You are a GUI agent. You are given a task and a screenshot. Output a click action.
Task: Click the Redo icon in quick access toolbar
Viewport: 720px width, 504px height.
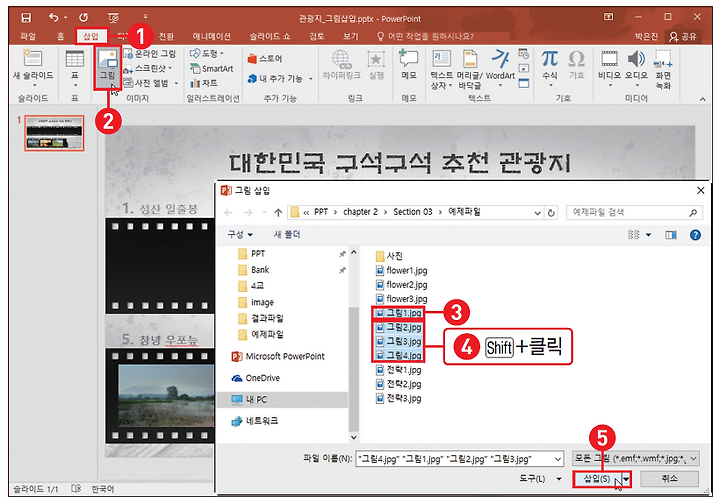coord(84,17)
